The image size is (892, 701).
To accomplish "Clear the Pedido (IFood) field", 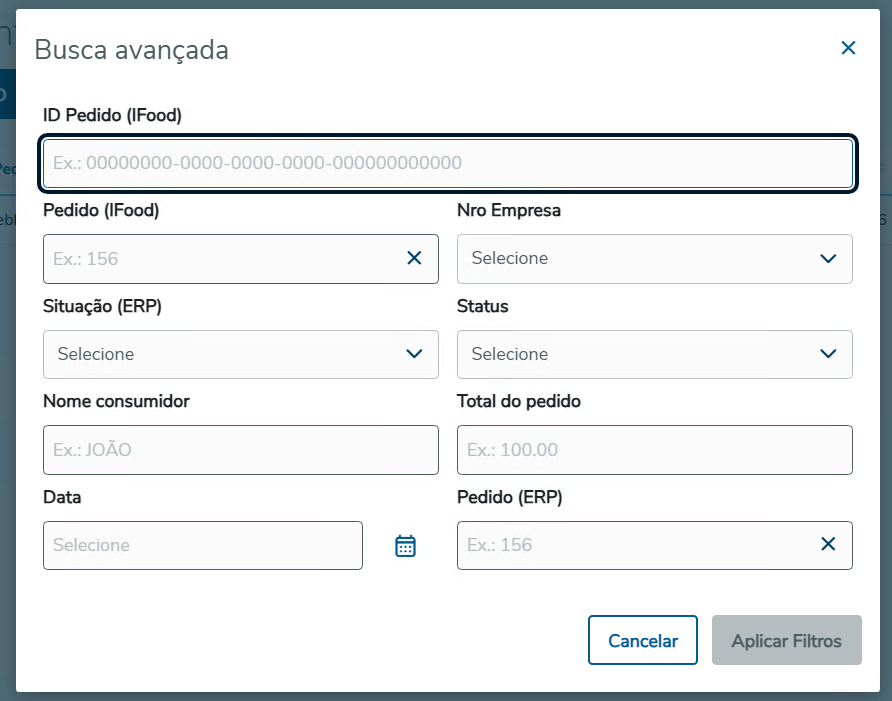I will (415, 258).
